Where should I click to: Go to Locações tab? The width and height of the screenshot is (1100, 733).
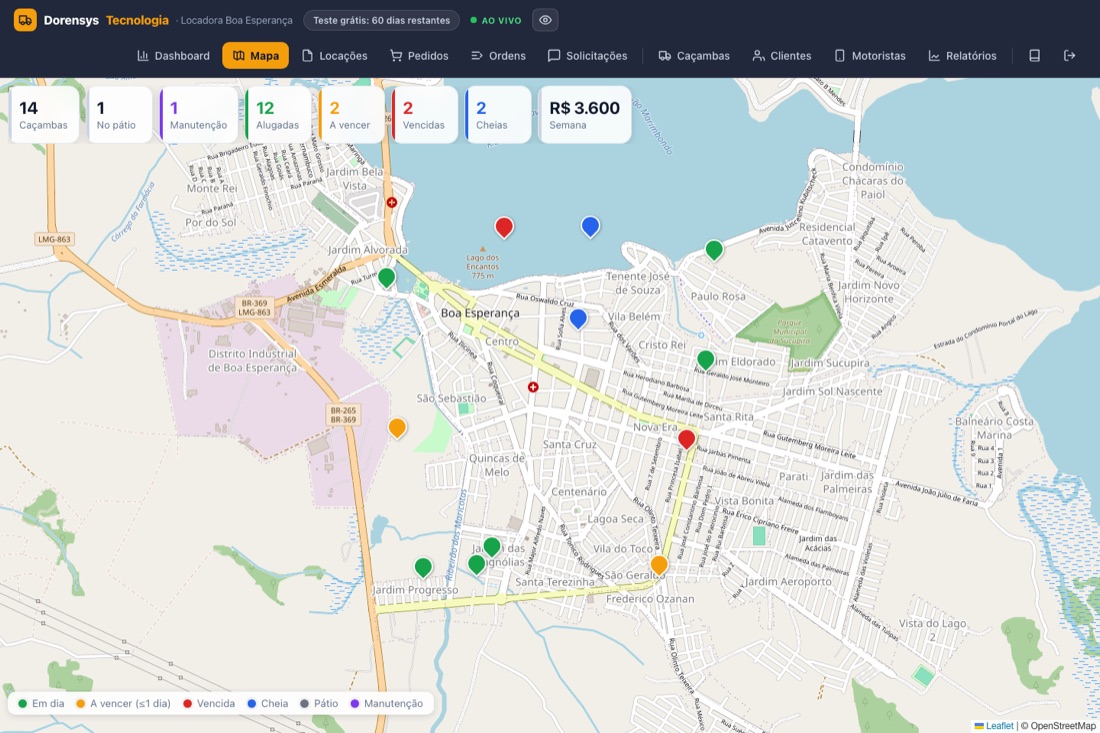(335, 55)
